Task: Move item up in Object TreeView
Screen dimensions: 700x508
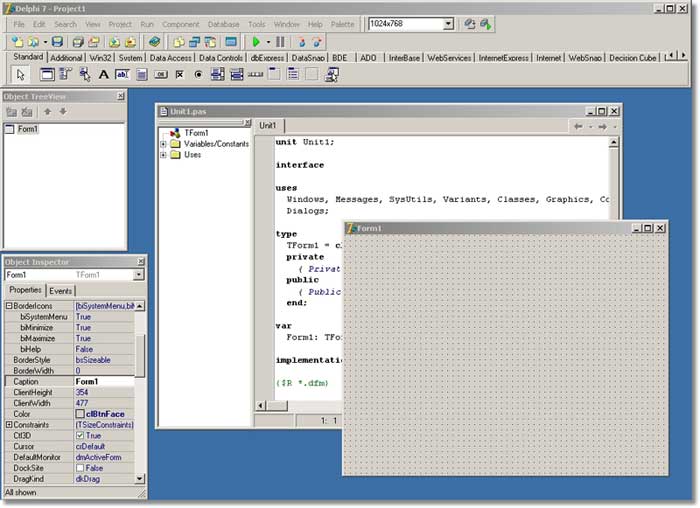Action: (47, 112)
